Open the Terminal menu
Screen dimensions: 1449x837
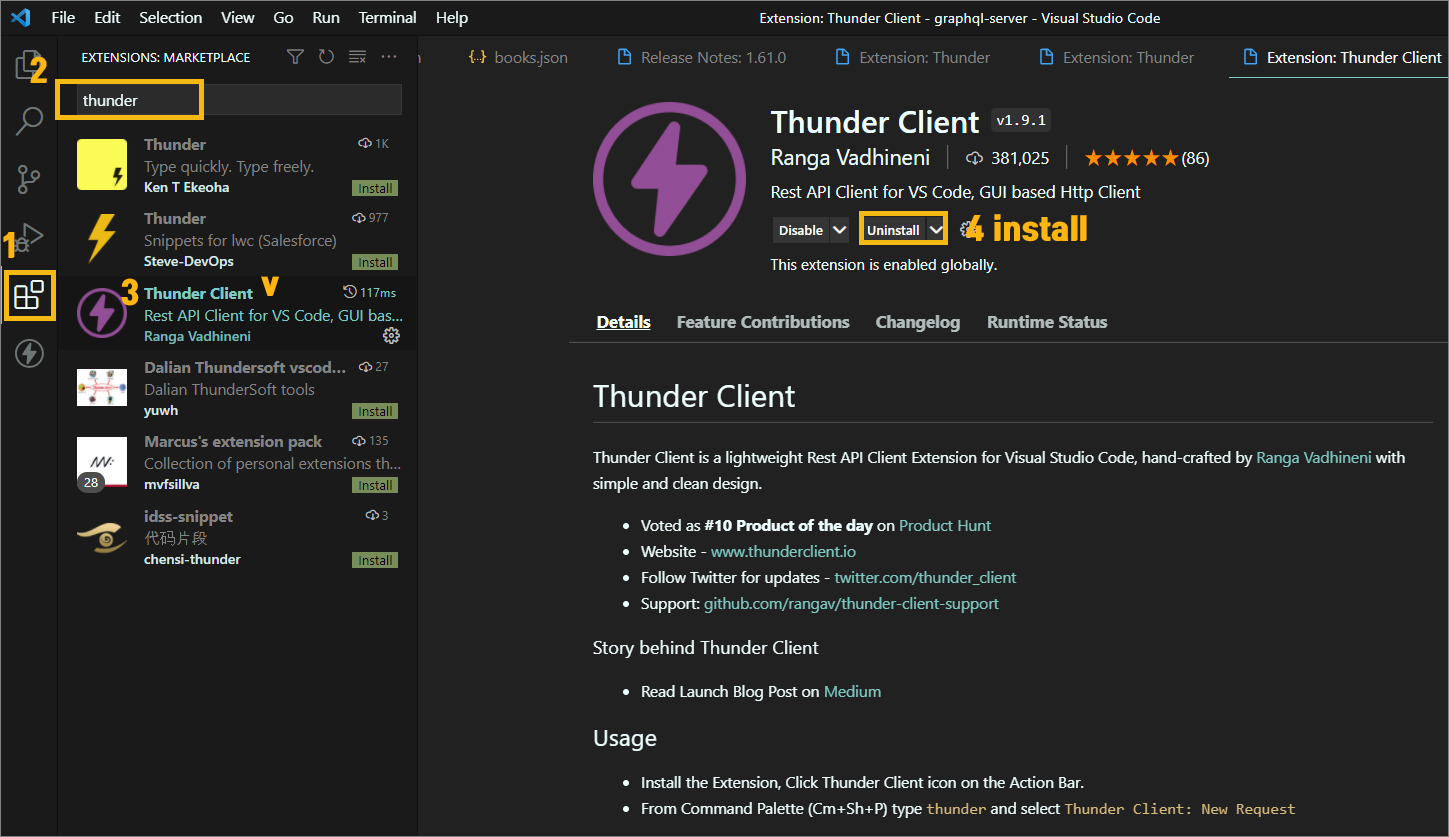[388, 17]
